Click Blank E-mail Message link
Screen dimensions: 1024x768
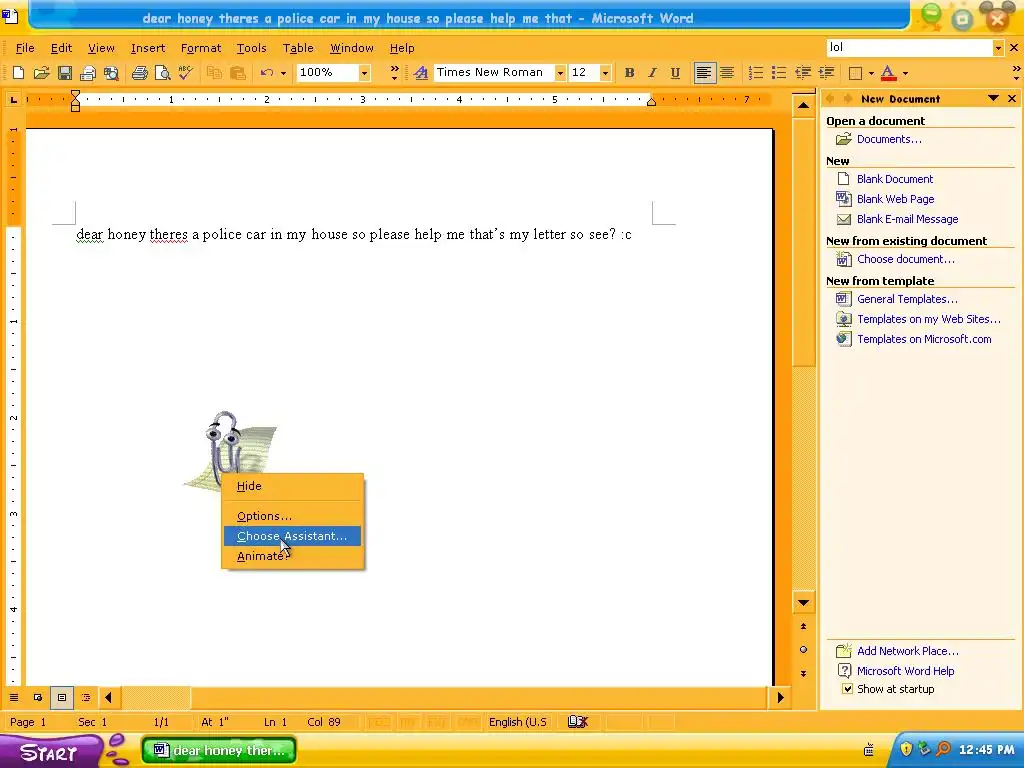click(x=907, y=219)
